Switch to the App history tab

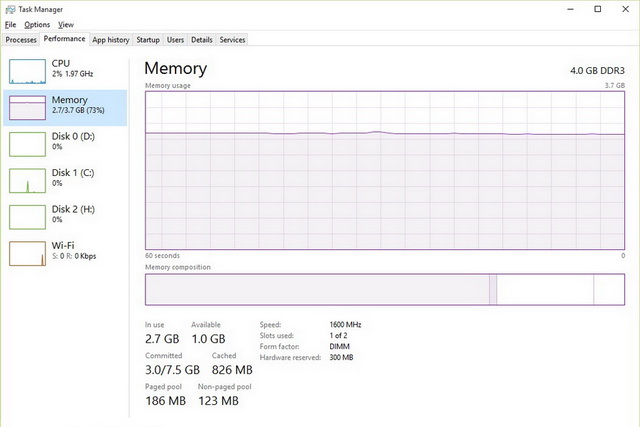pos(110,40)
